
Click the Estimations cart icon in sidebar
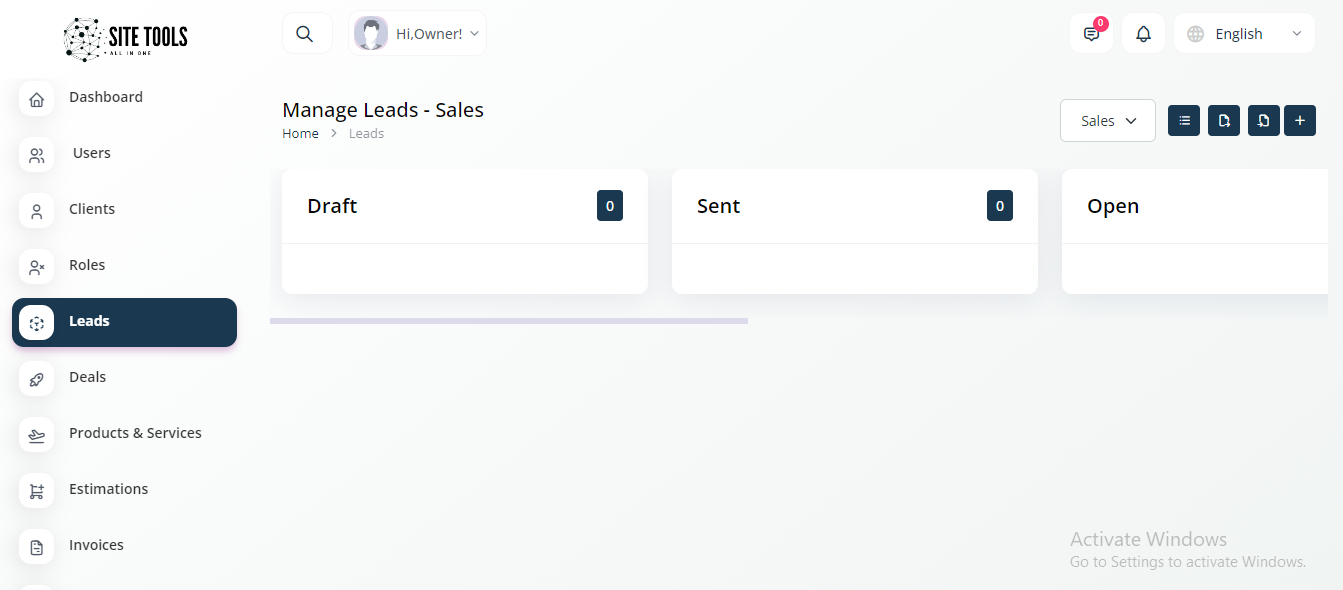(x=37, y=491)
